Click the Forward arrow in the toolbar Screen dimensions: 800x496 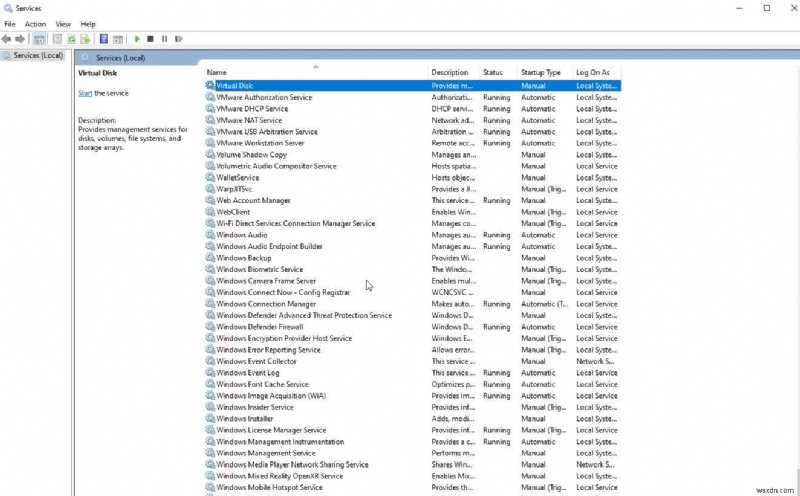tap(20, 39)
